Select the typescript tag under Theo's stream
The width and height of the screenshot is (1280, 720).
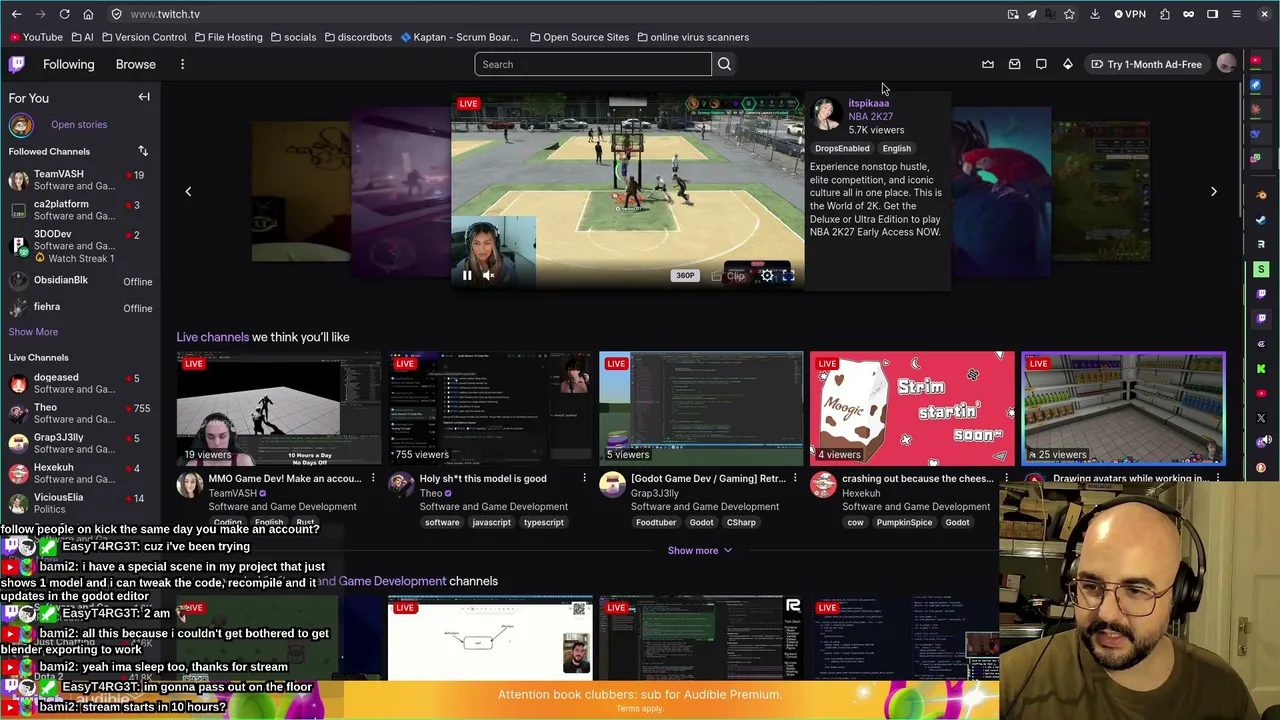click(x=544, y=522)
